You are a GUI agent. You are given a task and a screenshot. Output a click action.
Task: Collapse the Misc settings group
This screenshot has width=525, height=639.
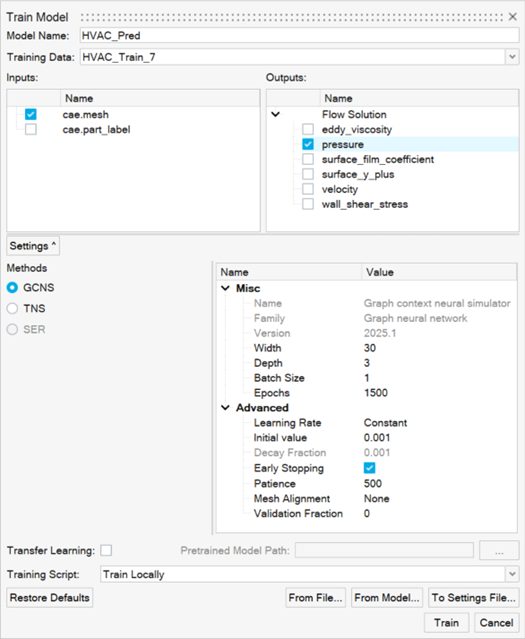pyautogui.click(x=225, y=288)
